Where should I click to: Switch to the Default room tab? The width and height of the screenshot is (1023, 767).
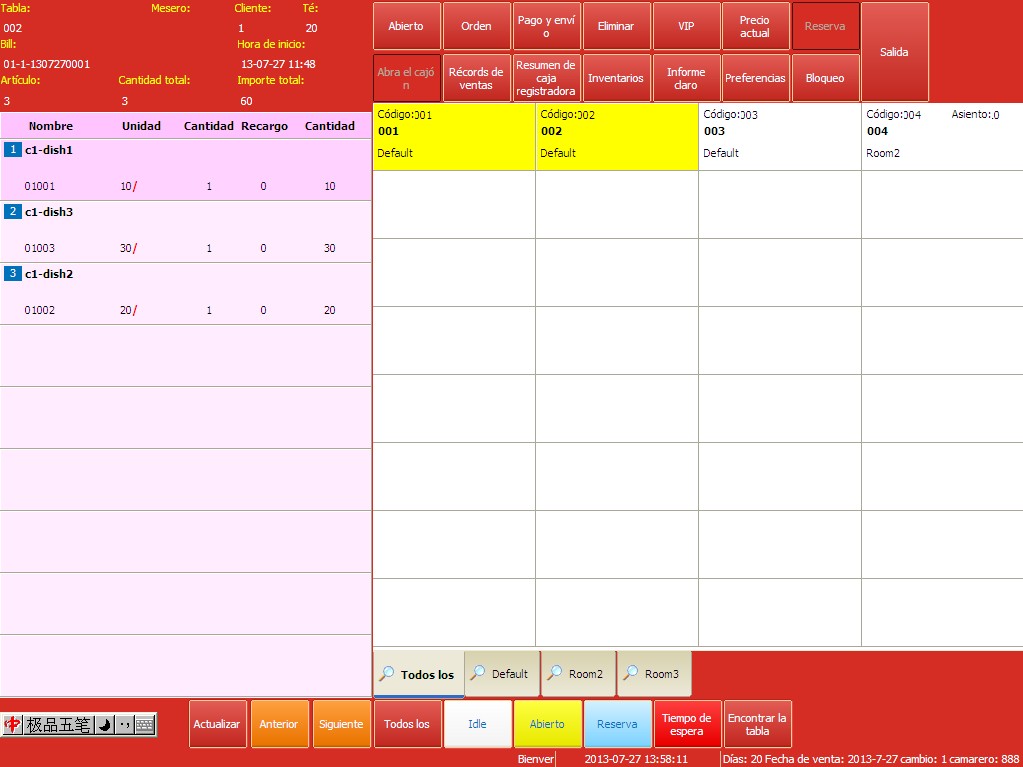(502, 674)
